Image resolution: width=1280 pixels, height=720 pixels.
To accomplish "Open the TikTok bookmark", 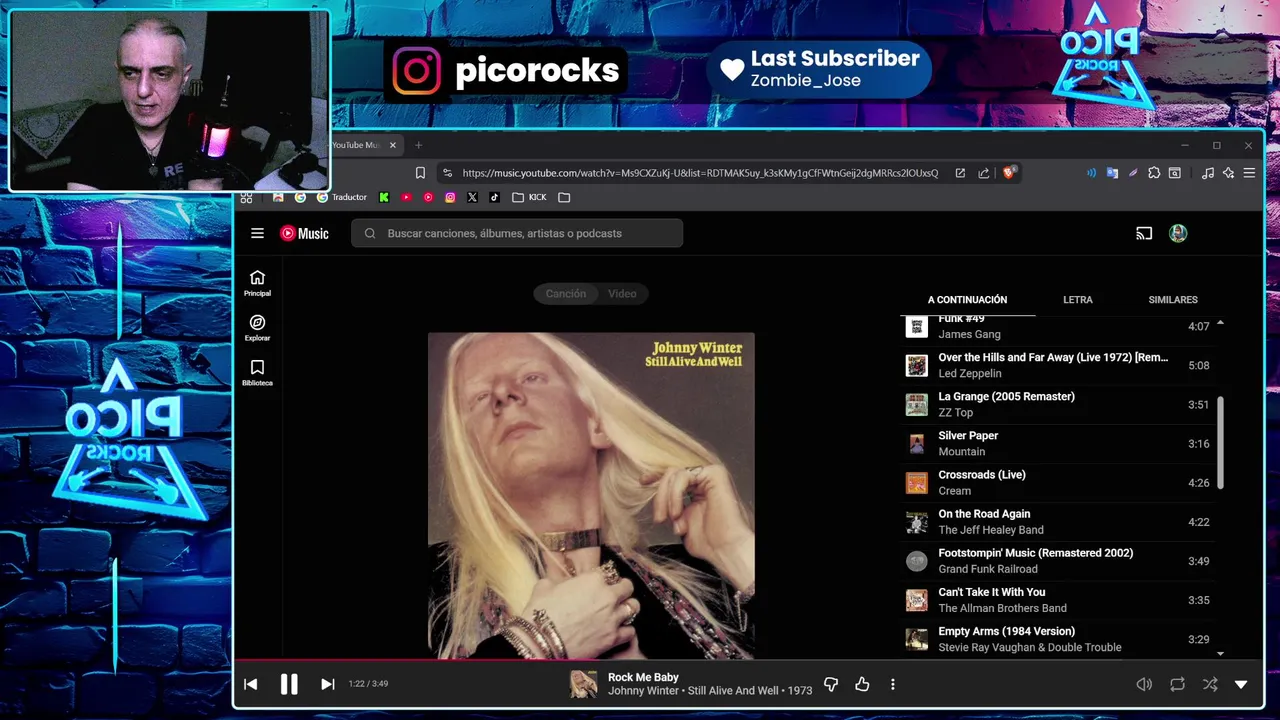I will coord(494,197).
